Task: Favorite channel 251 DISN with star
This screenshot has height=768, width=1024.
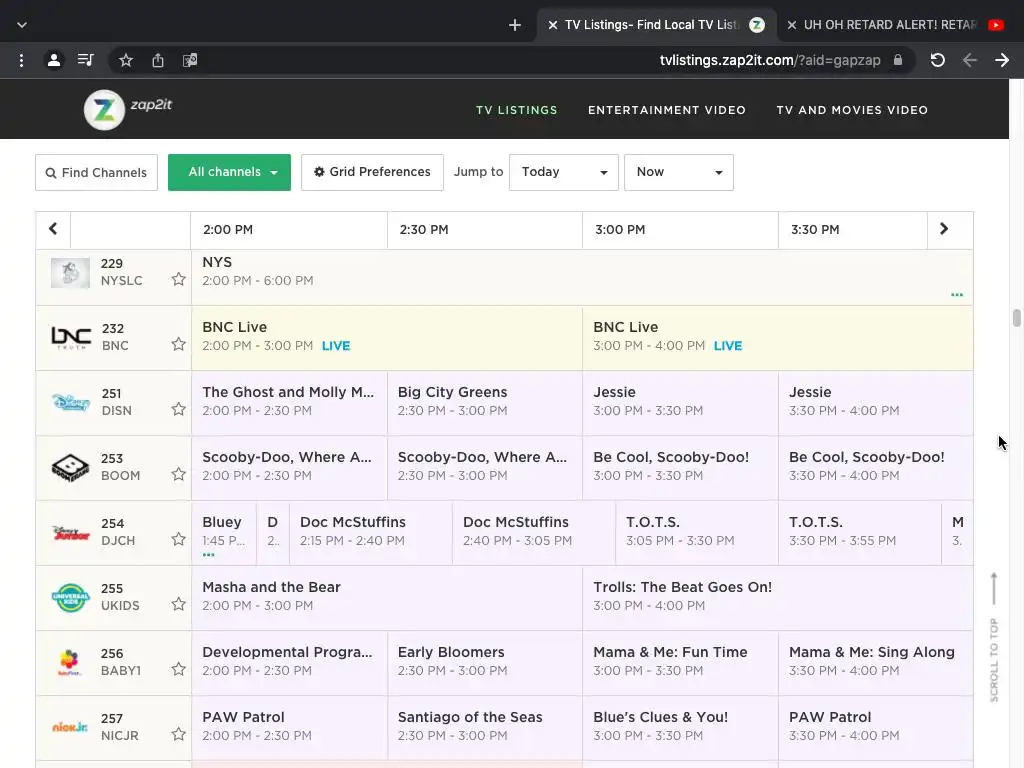Action: tap(178, 409)
